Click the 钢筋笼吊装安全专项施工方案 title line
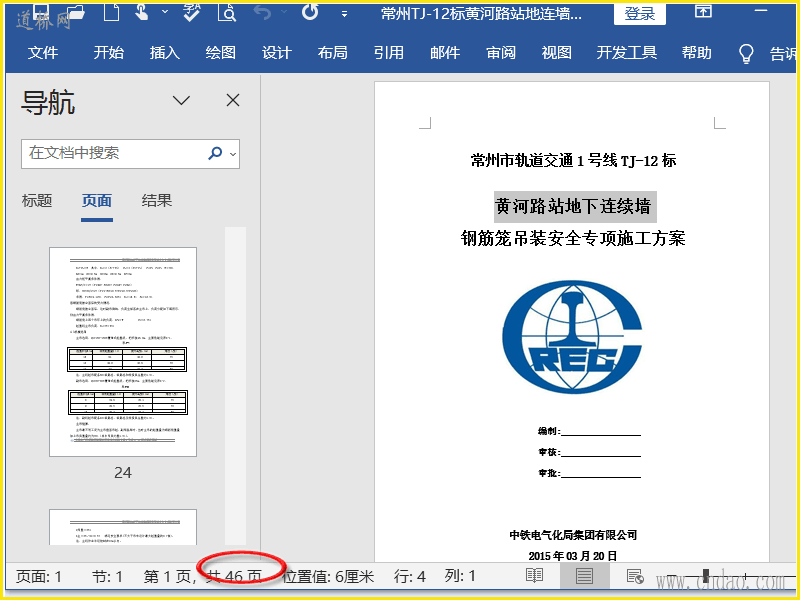This screenshot has height=600, width=800. 573,238
